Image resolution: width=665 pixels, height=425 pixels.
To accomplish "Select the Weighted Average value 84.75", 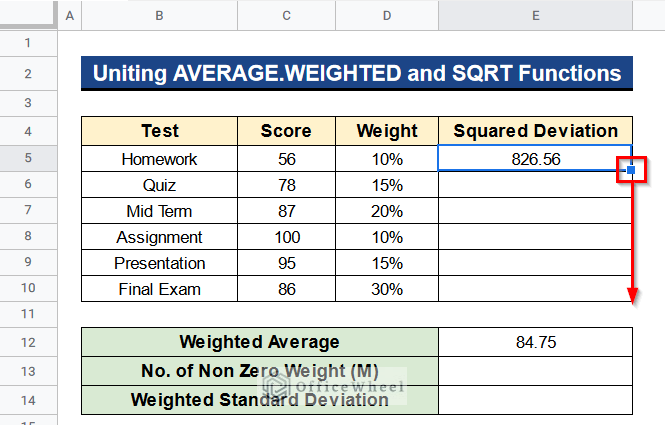I will tap(535, 342).
